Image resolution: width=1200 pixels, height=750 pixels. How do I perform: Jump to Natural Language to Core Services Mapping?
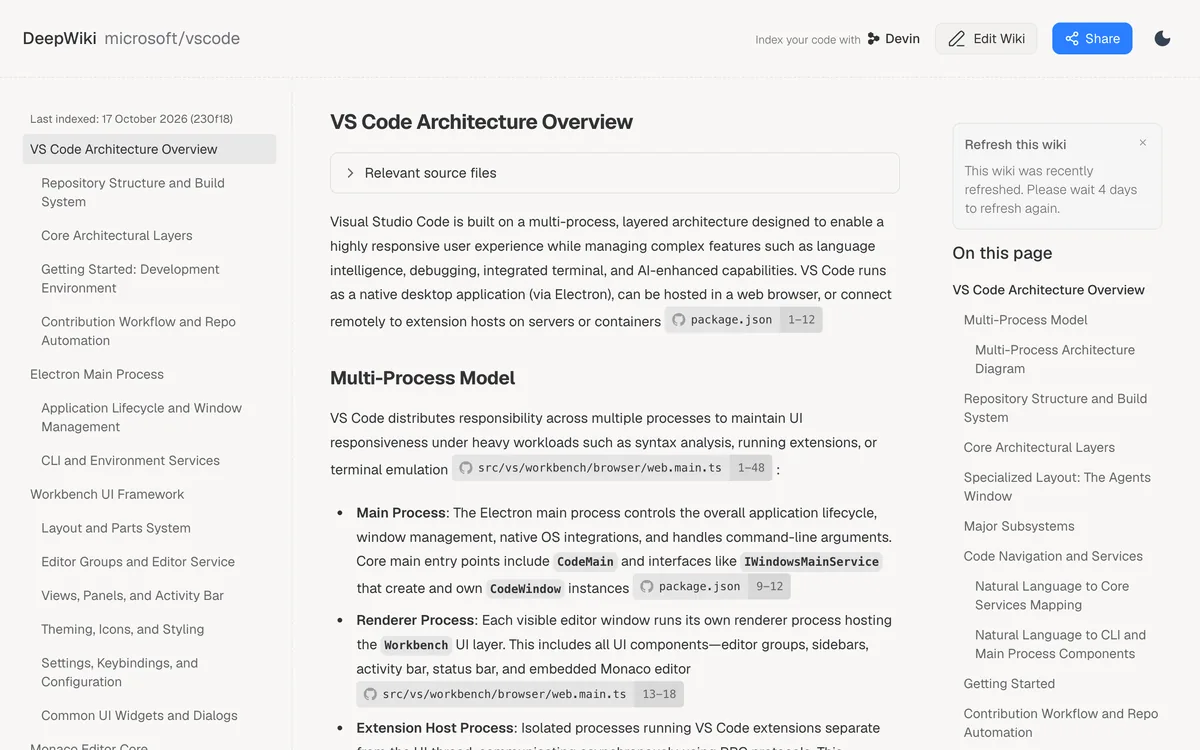pos(1052,595)
